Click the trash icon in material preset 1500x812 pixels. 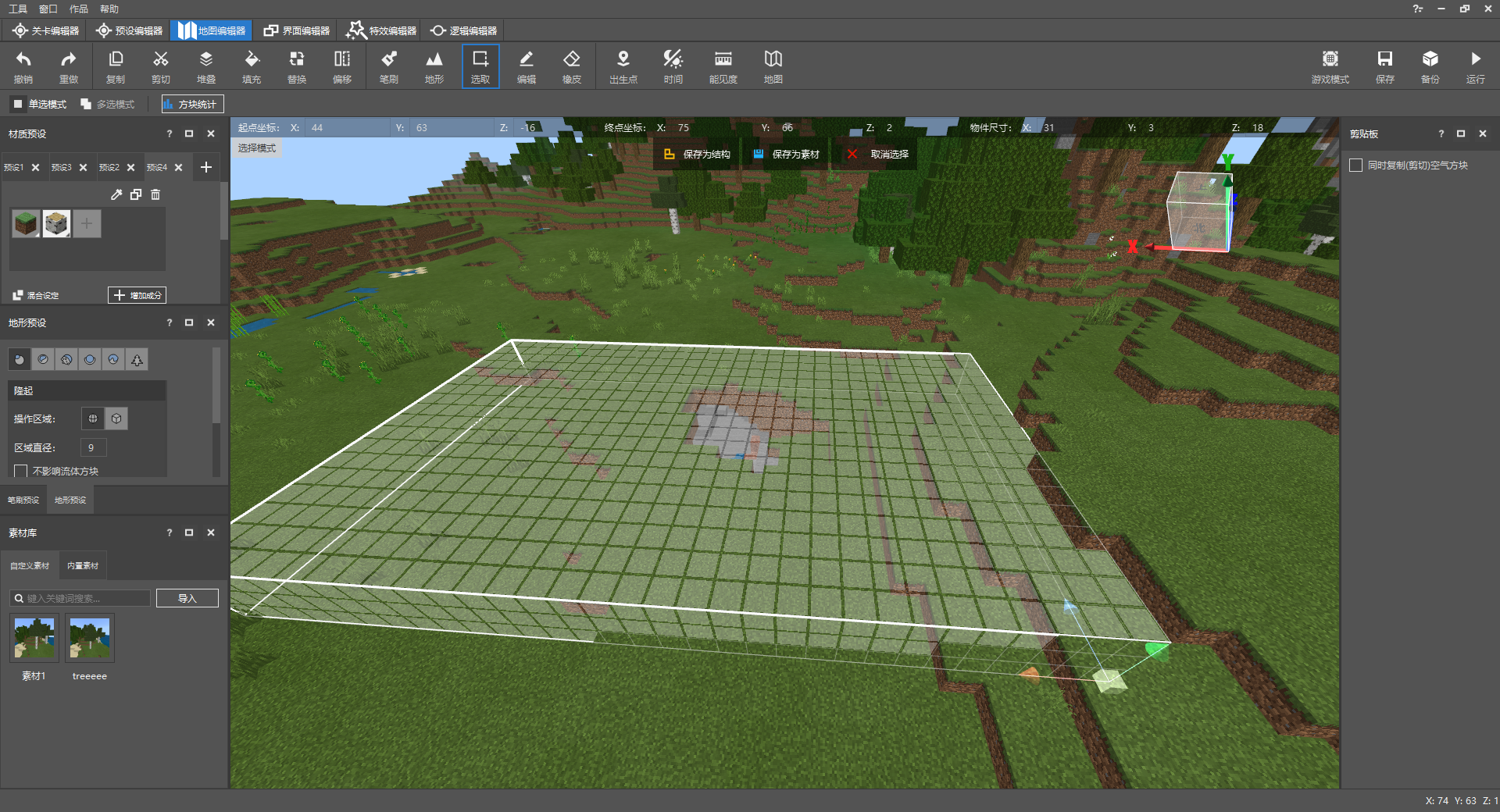[x=155, y=194]
